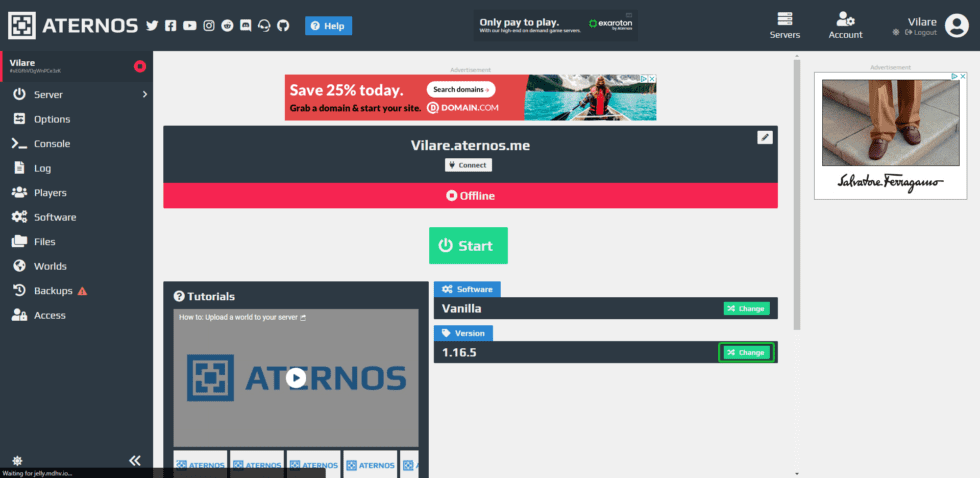Click Change button for Vanilla software
This screenshot has height=478, width=980.
pyautogui.click(x=746, y=309)
